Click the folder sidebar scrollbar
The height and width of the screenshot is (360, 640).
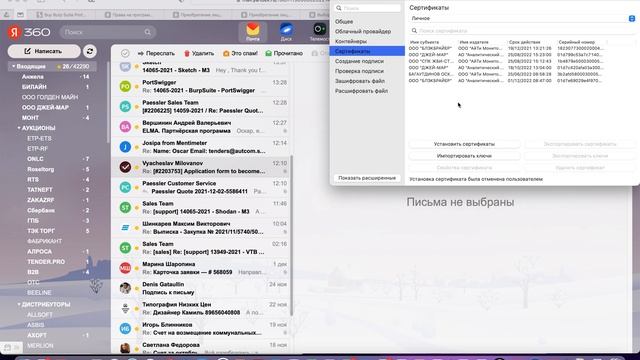108,102
